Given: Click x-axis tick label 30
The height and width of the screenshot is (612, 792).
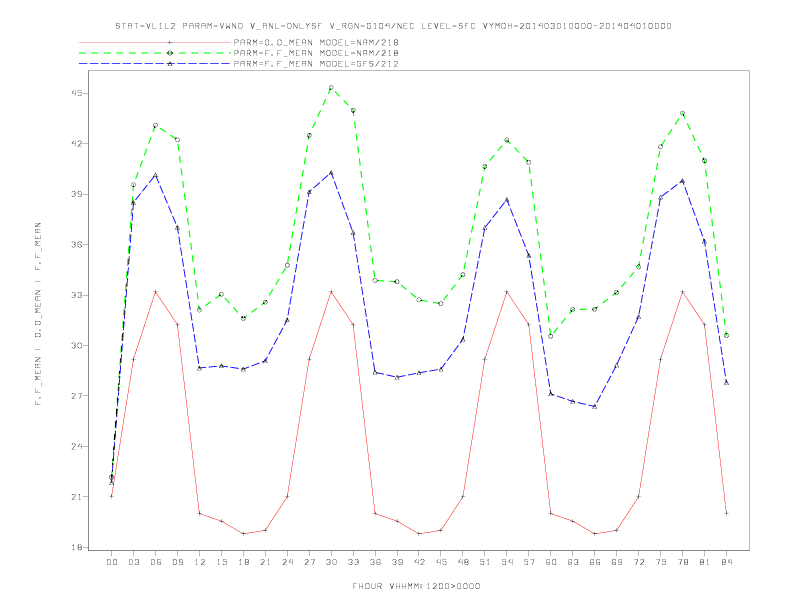Looking at the screenshot, I should tap(331, 562).
